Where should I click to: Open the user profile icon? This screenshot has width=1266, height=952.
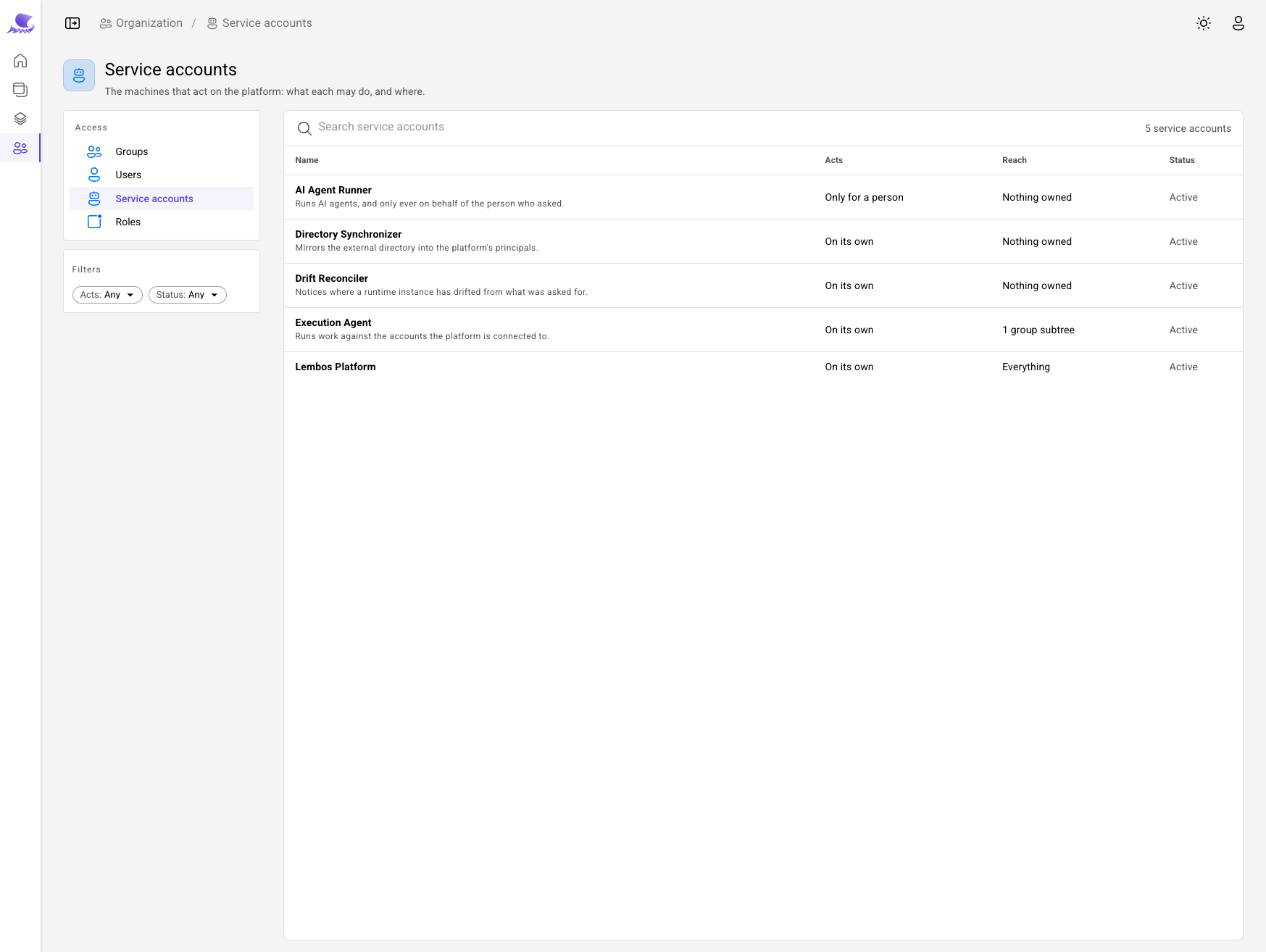pyautogui.click(x=1238, y=23)
